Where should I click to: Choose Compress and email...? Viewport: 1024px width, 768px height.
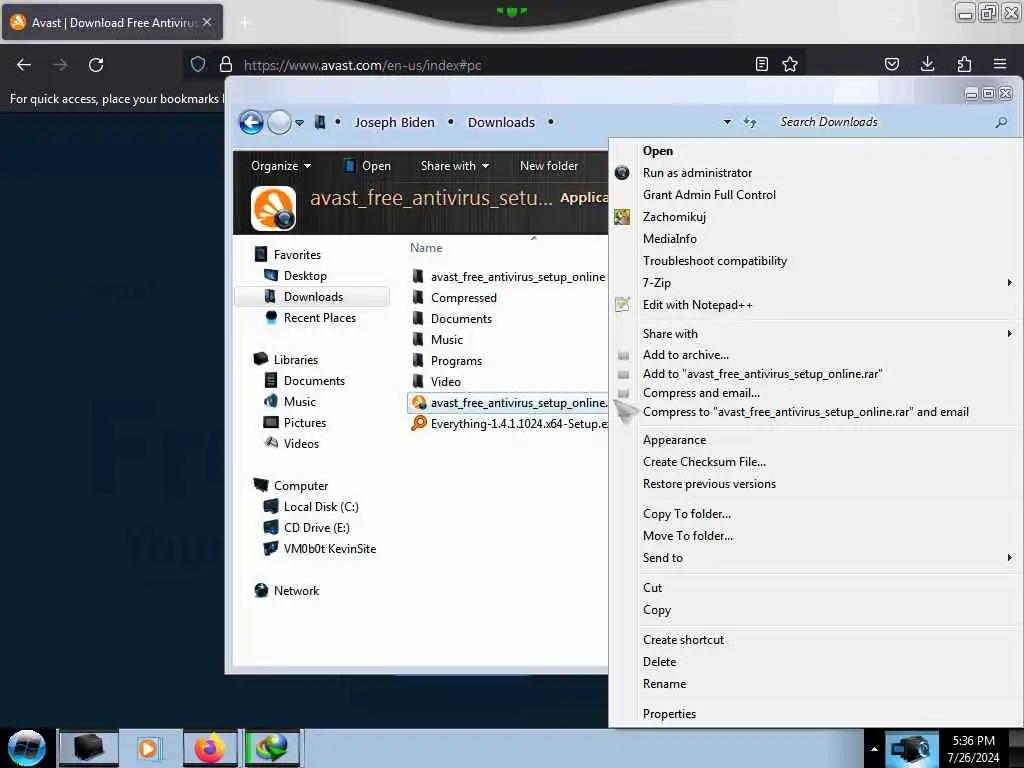point(701,392)
